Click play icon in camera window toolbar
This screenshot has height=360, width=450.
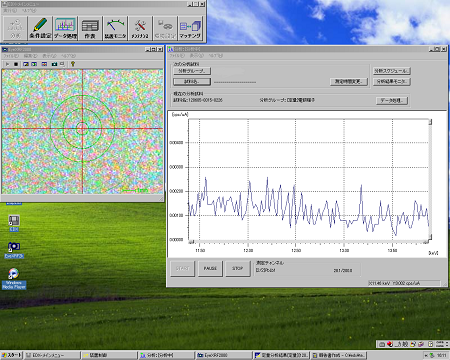[x=7, y=64]
